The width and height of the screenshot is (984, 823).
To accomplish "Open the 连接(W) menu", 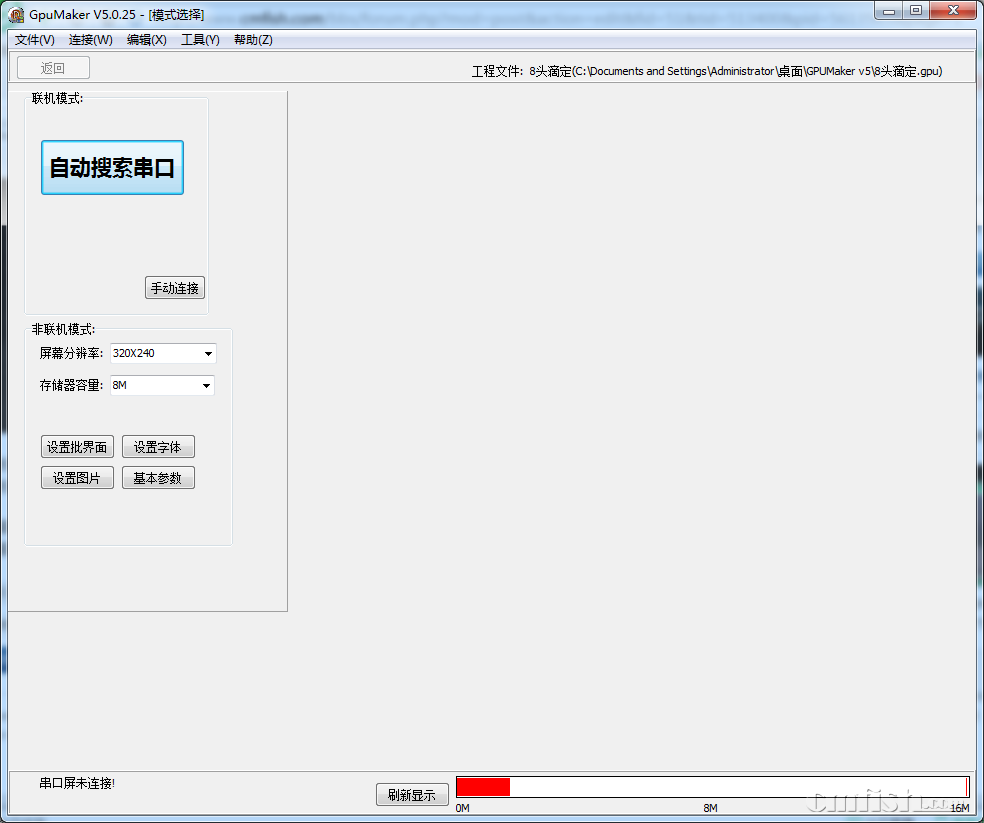I will (x=90, y=40).
